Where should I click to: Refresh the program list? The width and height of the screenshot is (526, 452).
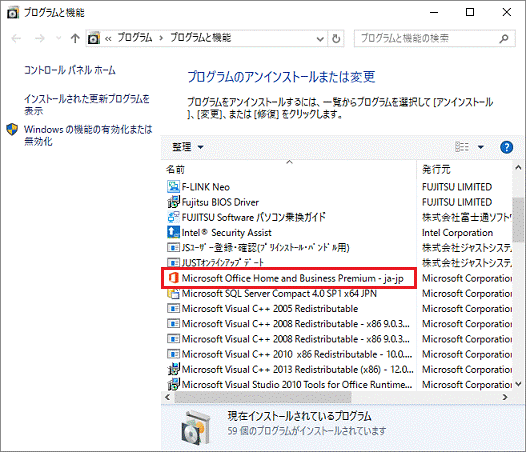pos(336,39)
